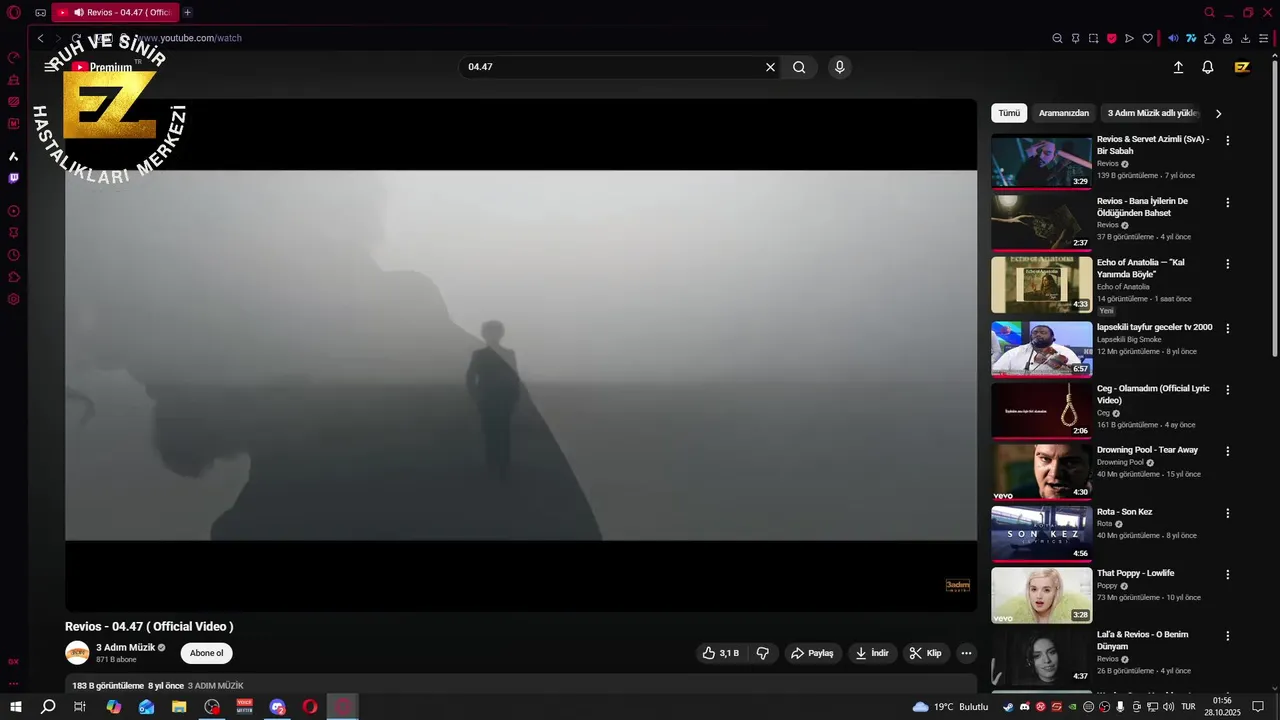Click Rota - Son Kez video title
Viewport: 1280px width, 720px height.
[x=1124, y=512]
